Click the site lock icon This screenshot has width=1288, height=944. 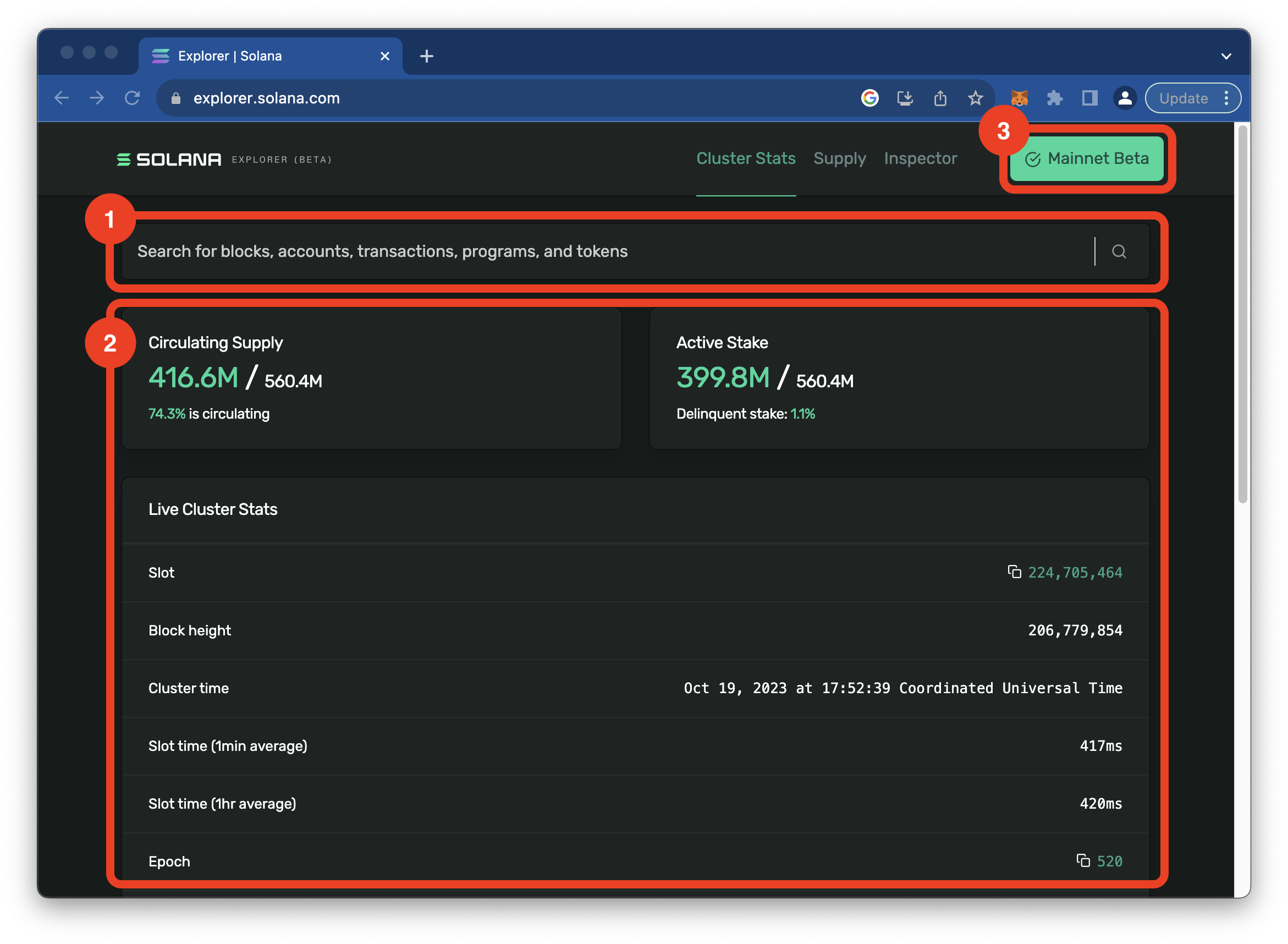176,98
